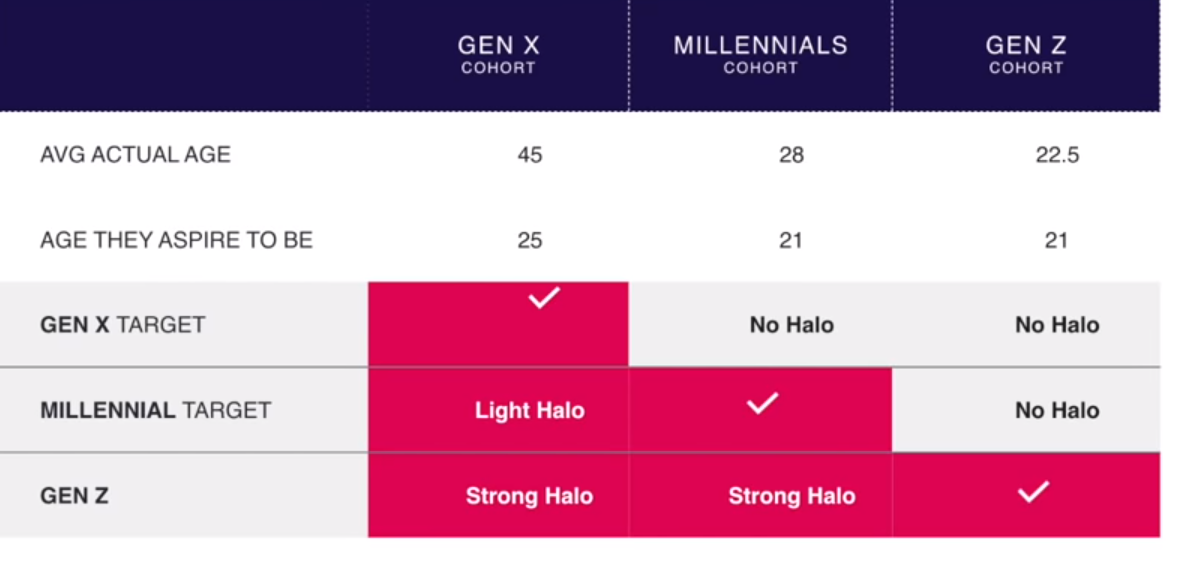
Task: Click the Avg Actual Age row label
Action: tap(135, 155)
